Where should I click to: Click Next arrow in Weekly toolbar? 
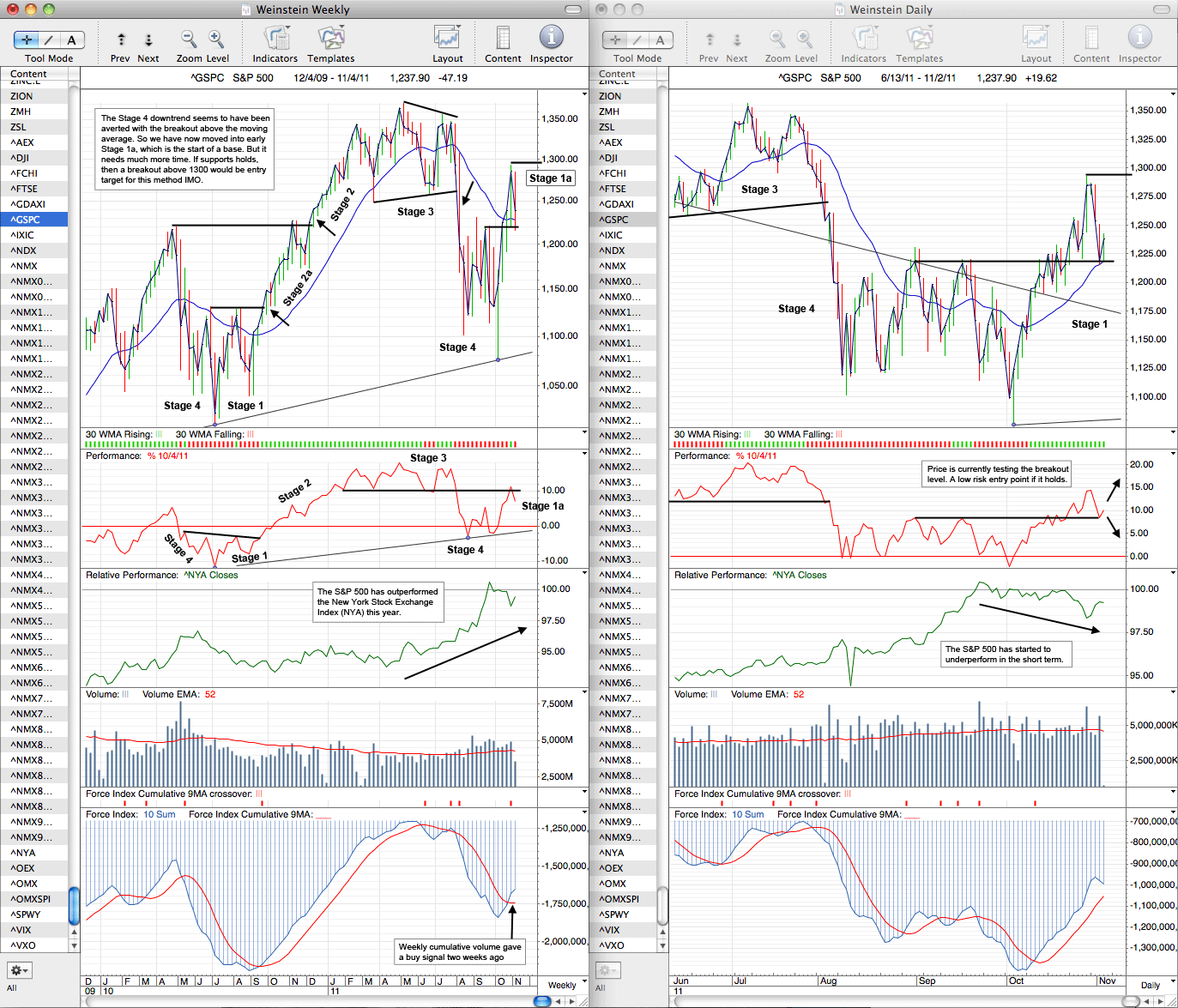[x=148, y=39]
